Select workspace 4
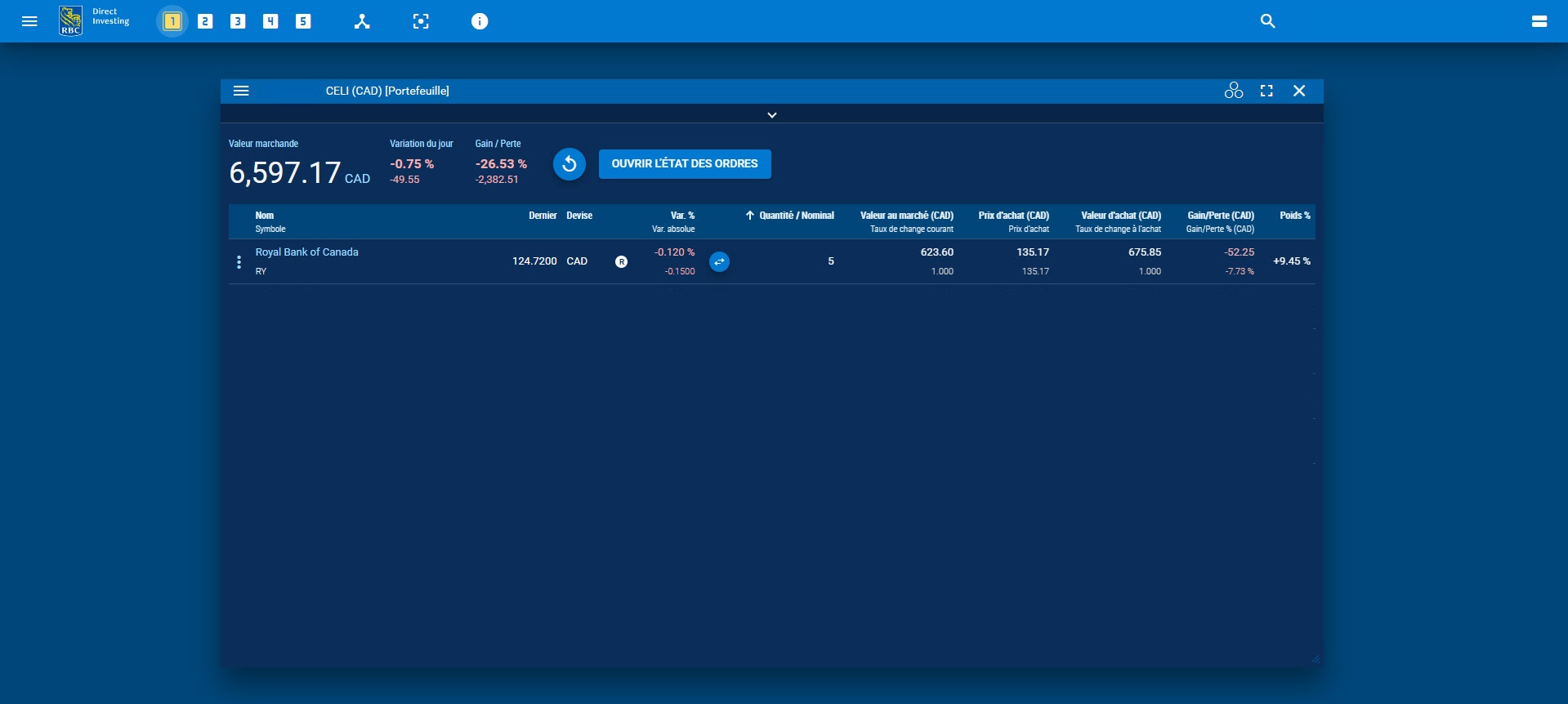Viewport: 1568px width, 704px height. (270, 21)
